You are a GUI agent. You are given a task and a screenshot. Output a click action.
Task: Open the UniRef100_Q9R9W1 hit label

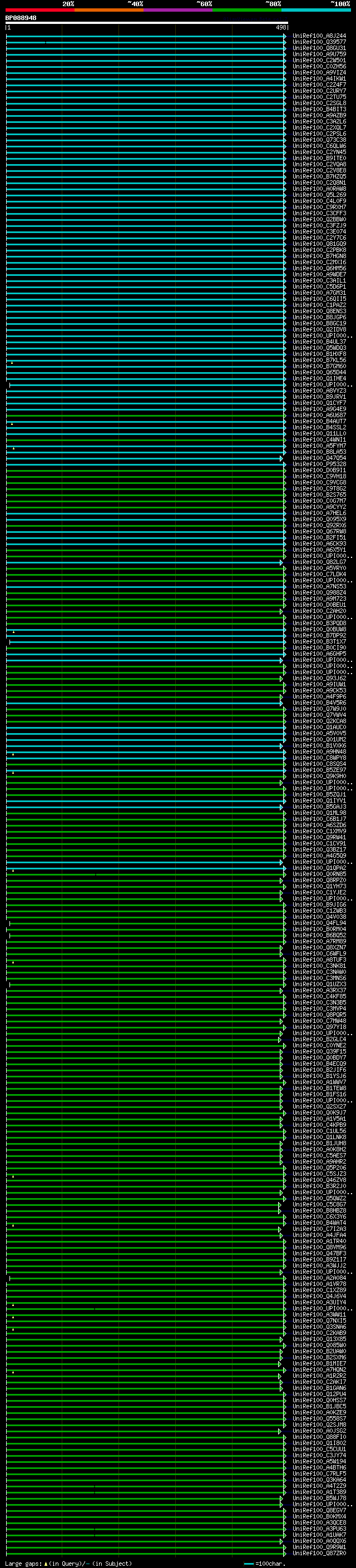[319, 1547]
